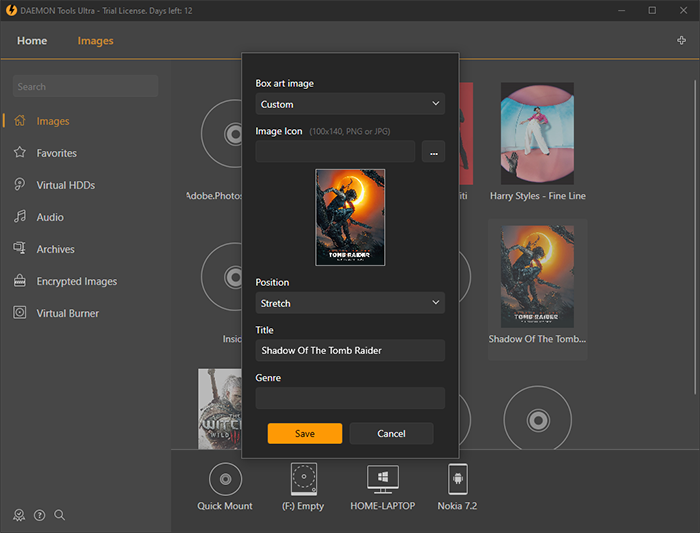Open the Archives section
700x533 pixels.
point(55,249)
